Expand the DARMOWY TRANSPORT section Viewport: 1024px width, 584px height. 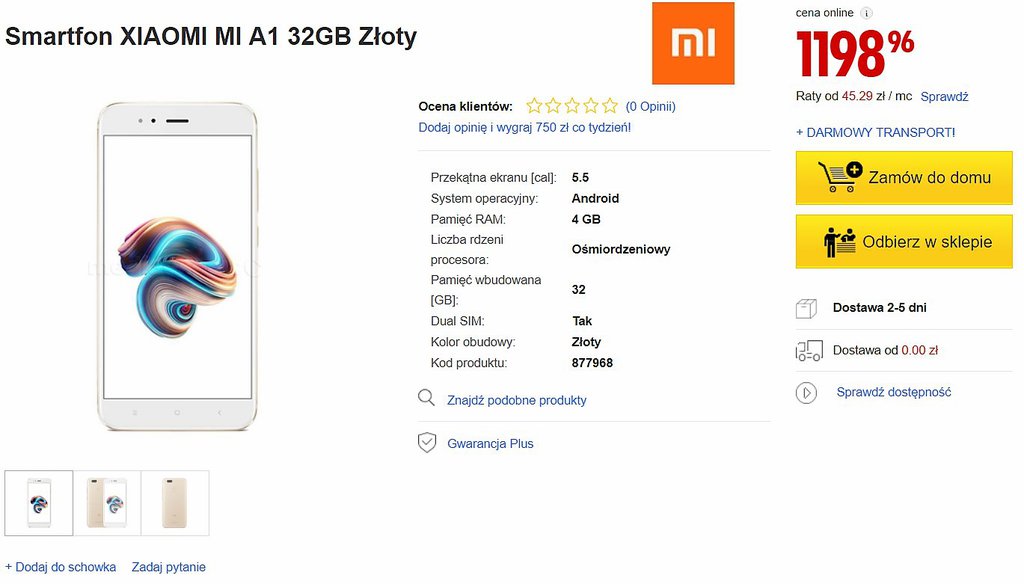coord(875,132)
